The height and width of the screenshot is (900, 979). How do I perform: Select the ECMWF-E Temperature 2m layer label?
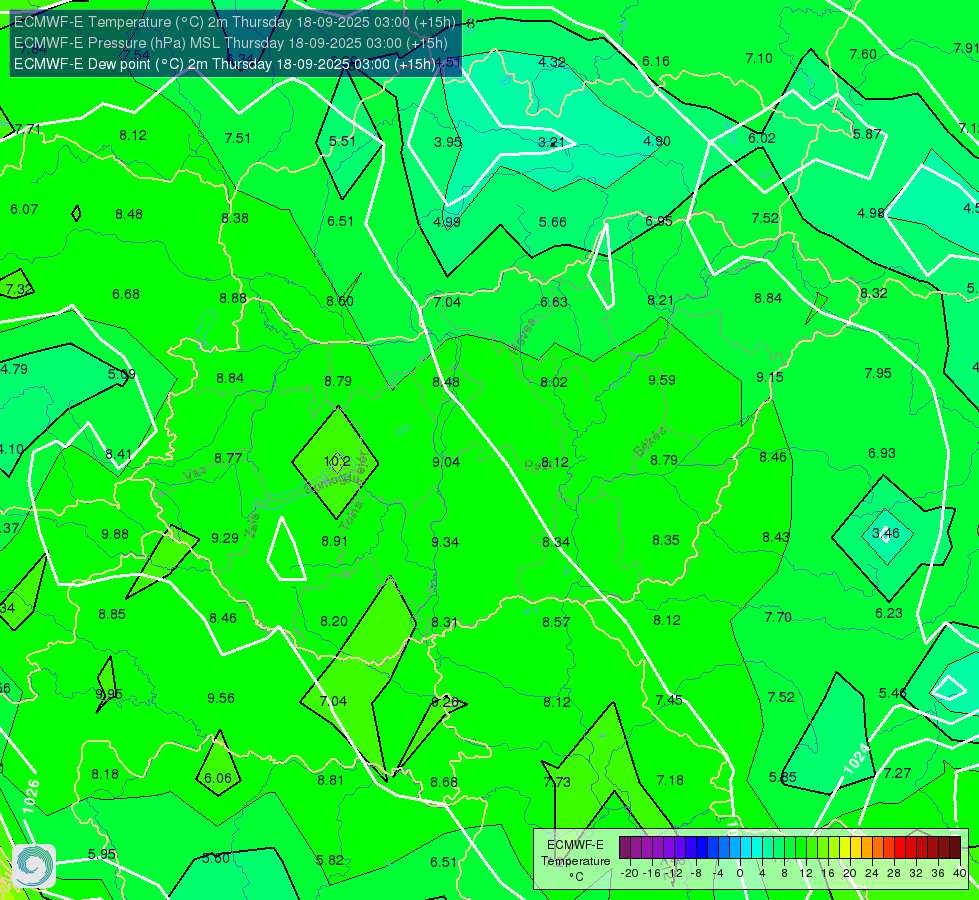[235, 22]
